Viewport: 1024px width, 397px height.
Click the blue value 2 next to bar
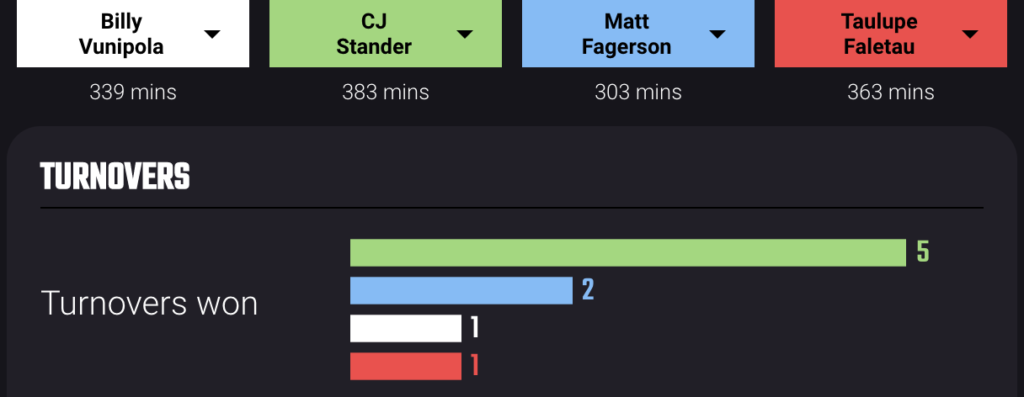click(x=588, y=290)
